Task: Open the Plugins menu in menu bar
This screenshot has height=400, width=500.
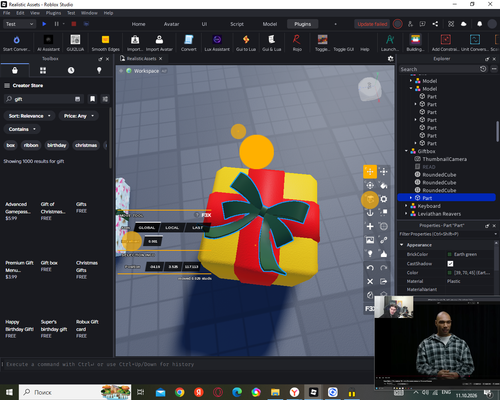Action: 53,13
